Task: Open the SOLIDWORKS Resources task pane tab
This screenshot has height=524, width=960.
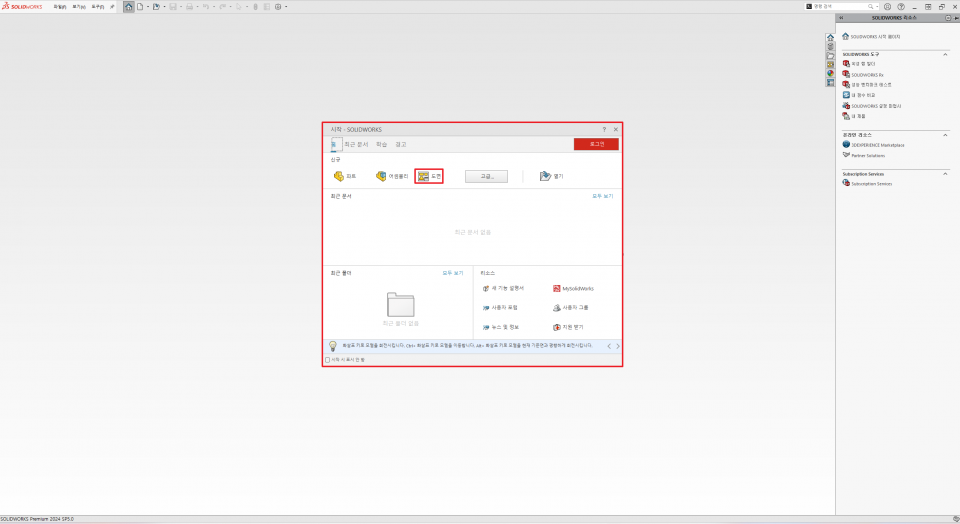Action: (x=830, y=37)
